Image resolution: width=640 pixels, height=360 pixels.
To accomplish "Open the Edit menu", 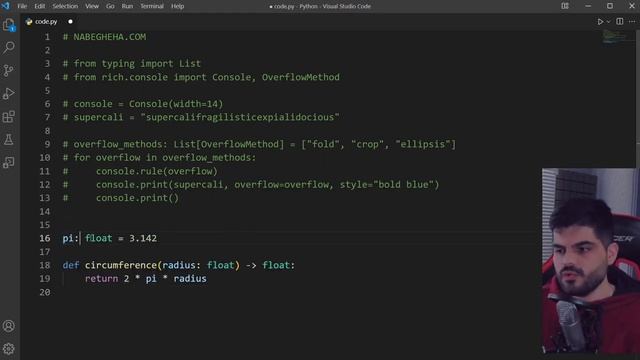I will pos(40,6).
